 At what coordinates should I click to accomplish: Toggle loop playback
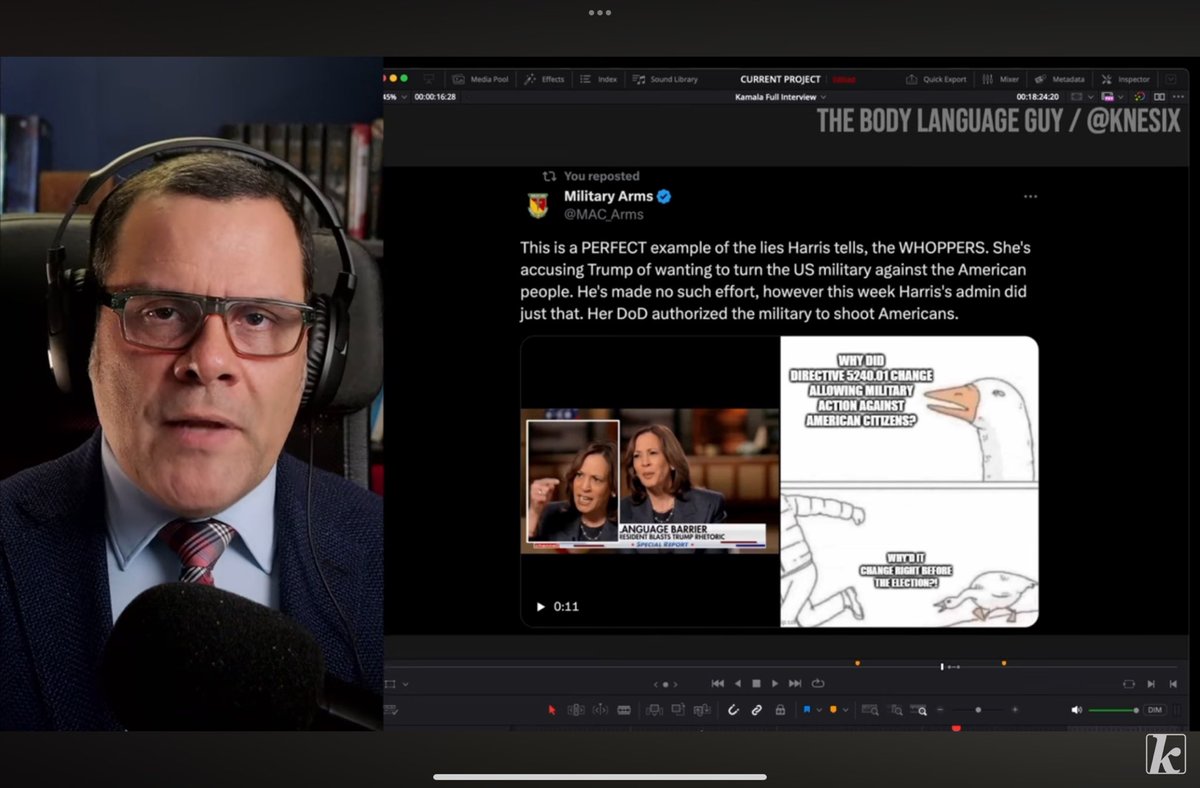coord(818,684)
